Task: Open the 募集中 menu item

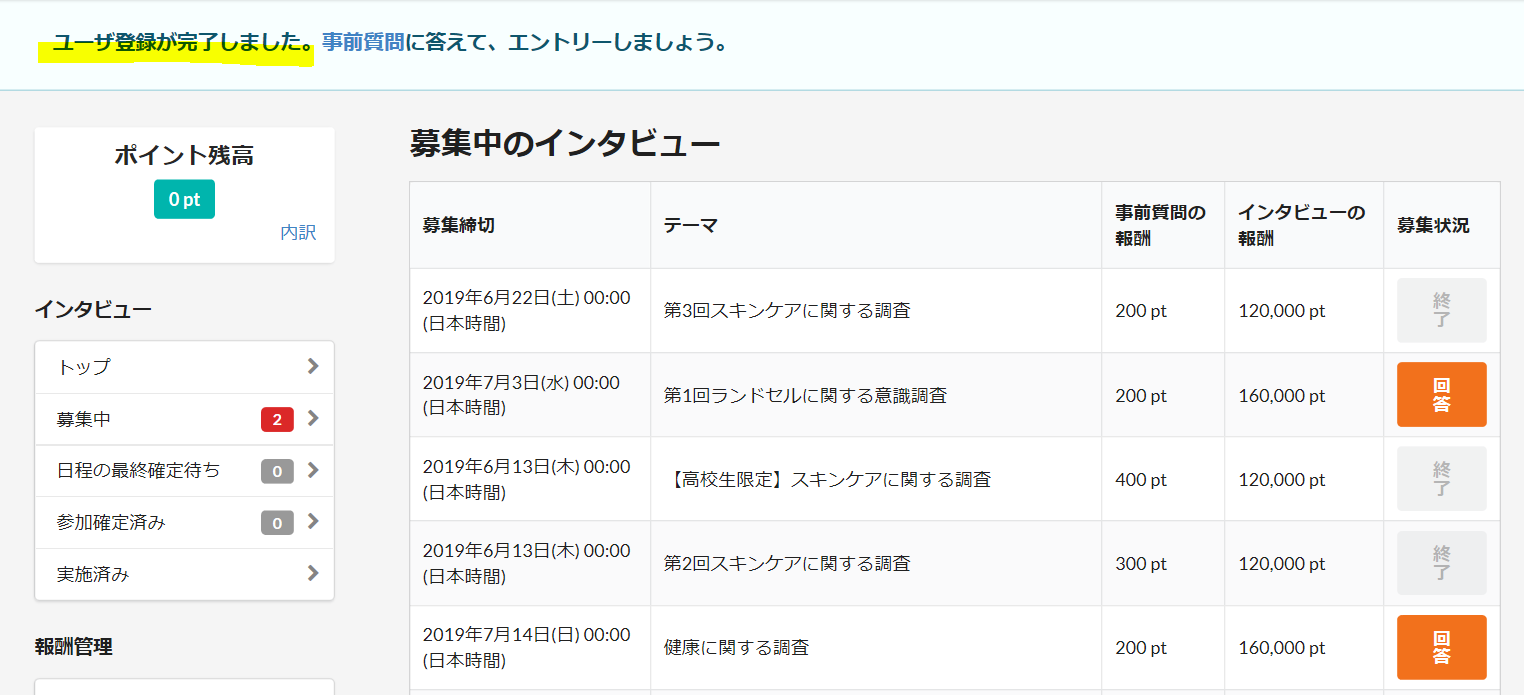Action: coord(184,419)
